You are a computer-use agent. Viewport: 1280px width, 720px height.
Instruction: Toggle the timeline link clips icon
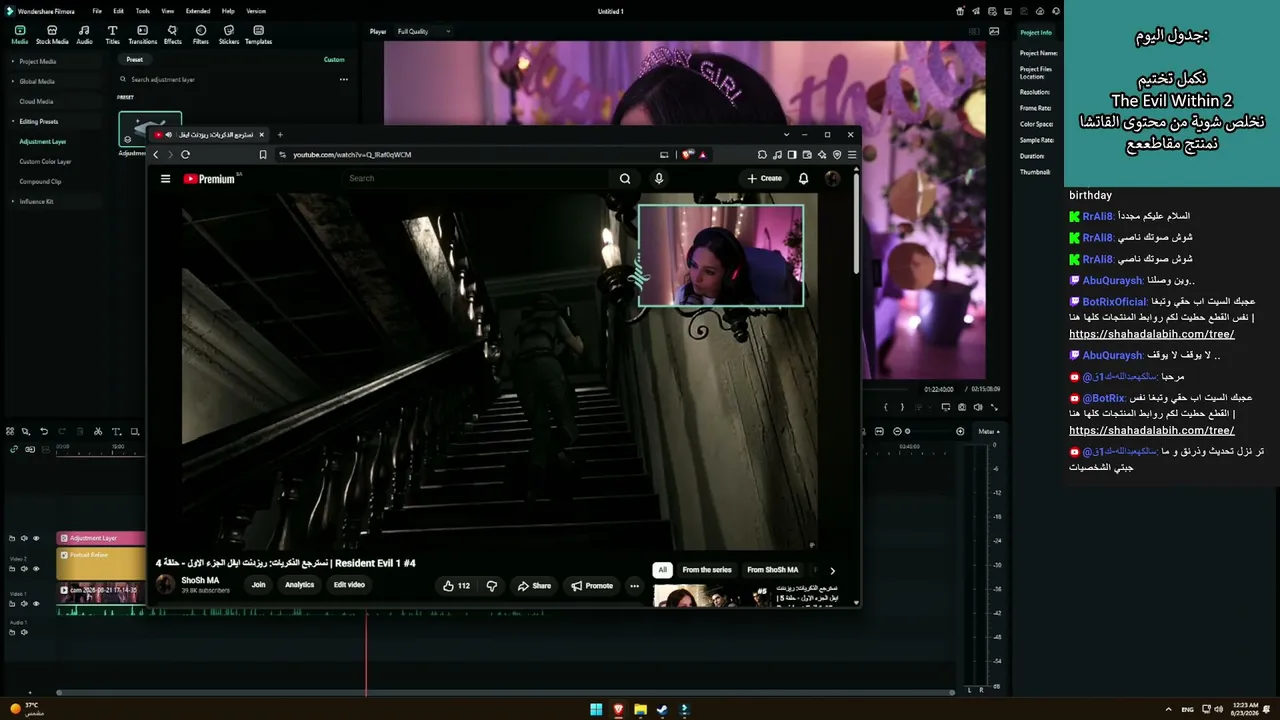[x=14, y=449]
